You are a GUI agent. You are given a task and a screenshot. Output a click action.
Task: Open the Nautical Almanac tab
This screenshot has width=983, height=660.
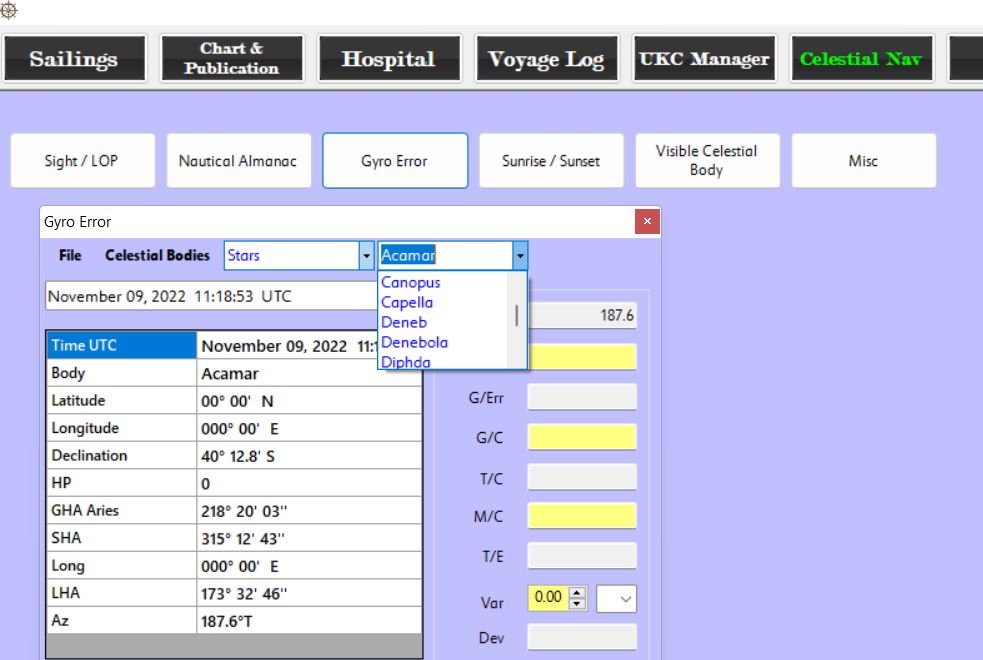(238, 161)
